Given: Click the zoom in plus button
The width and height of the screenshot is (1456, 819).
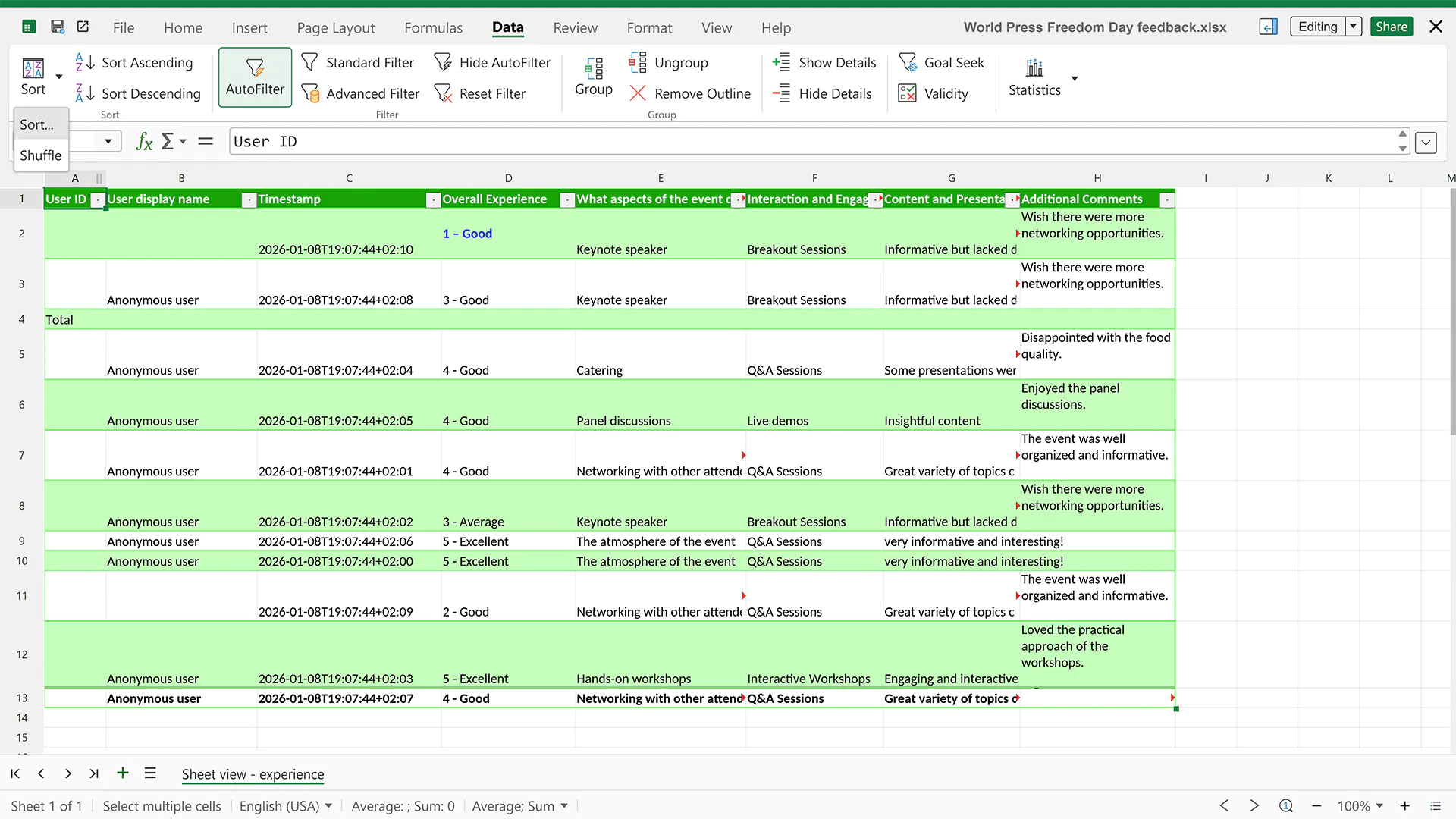Looking at the screenshot, I should (x=1404, y=806).
